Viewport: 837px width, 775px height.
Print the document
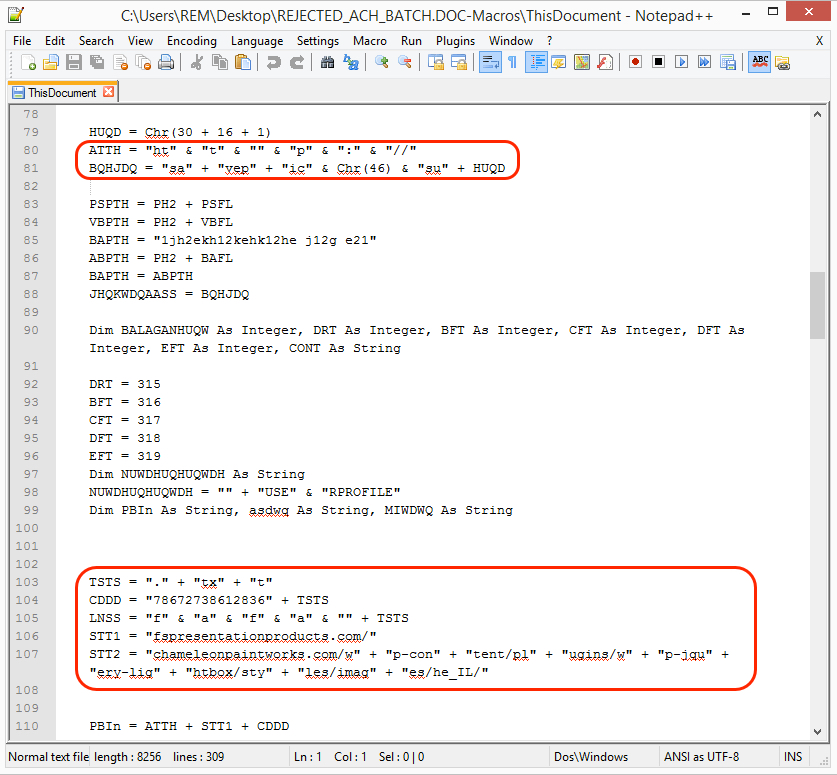click(x=166, y=62)
